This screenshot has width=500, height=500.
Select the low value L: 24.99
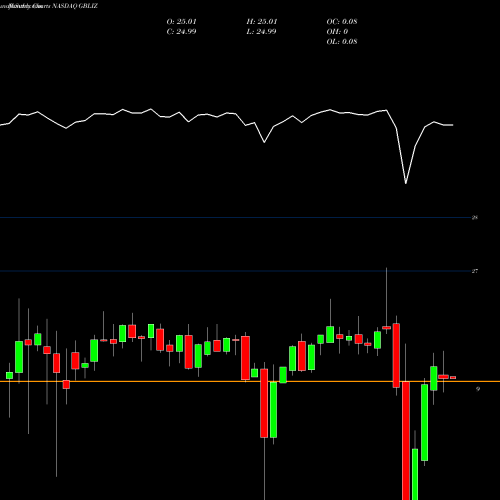[x=261, y=32]
